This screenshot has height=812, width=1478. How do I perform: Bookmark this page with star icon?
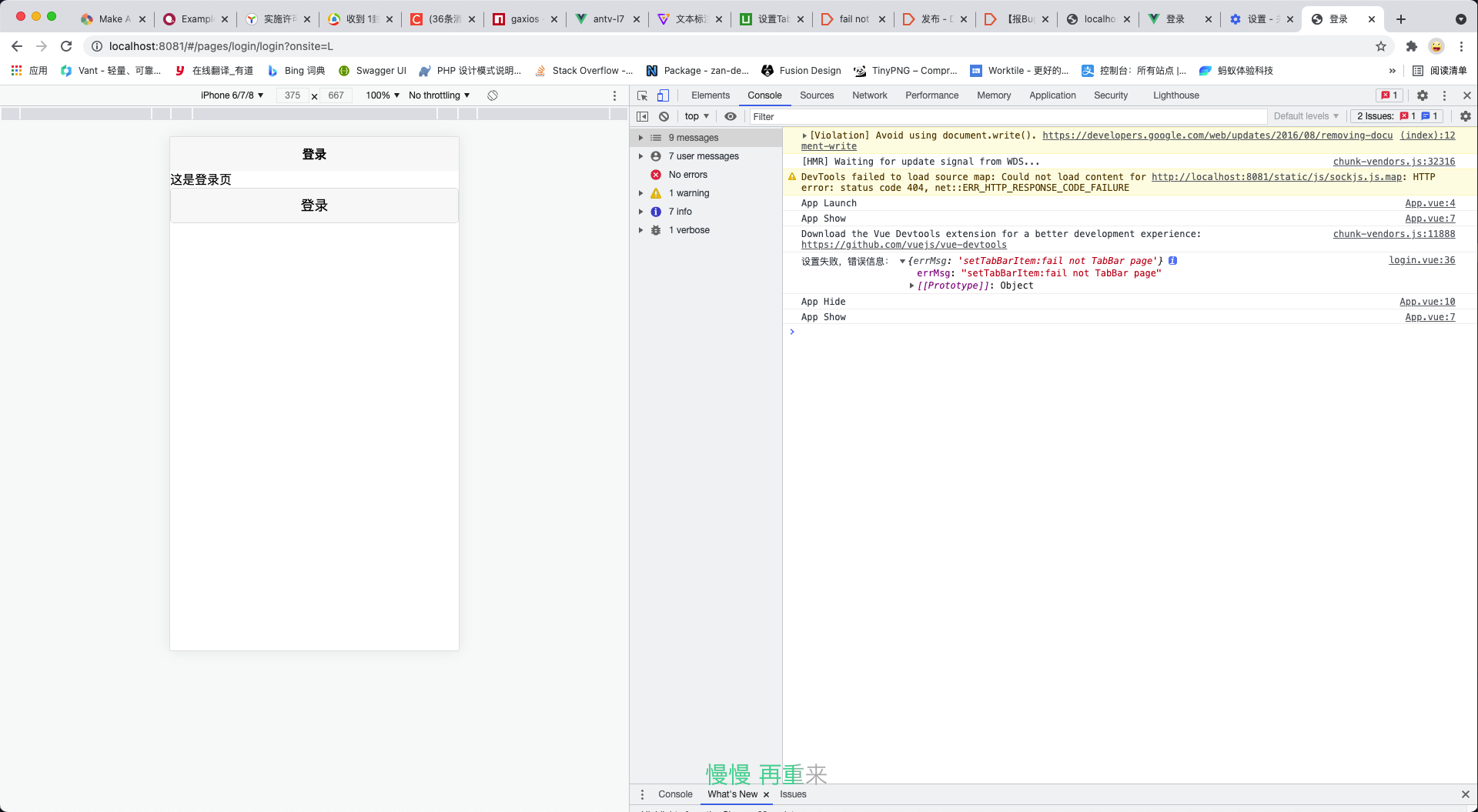1381,46
